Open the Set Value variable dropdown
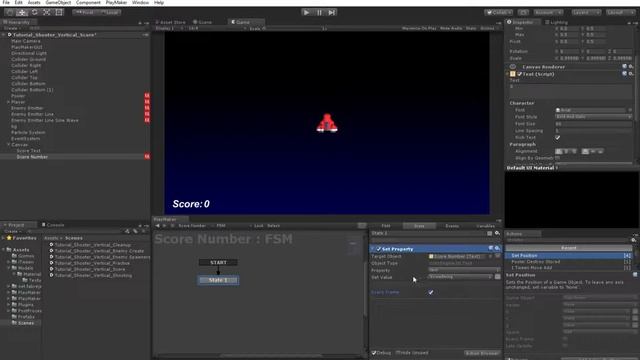Image resolution: width=640 pixels, height=360 pixels. coord(460,277)
